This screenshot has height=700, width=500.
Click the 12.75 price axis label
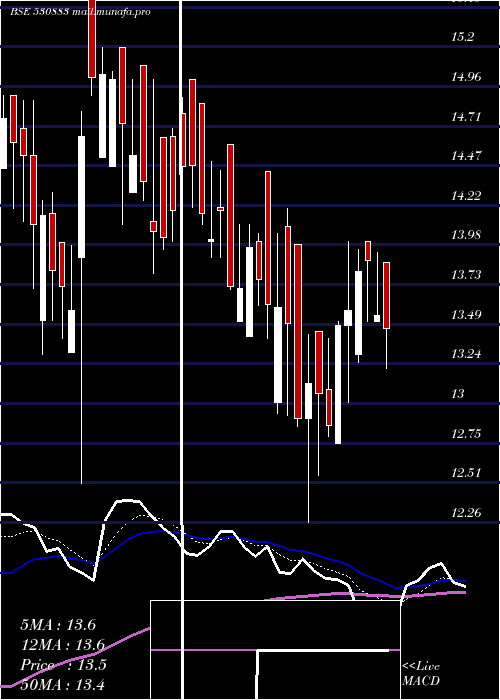tap(466, 433)
